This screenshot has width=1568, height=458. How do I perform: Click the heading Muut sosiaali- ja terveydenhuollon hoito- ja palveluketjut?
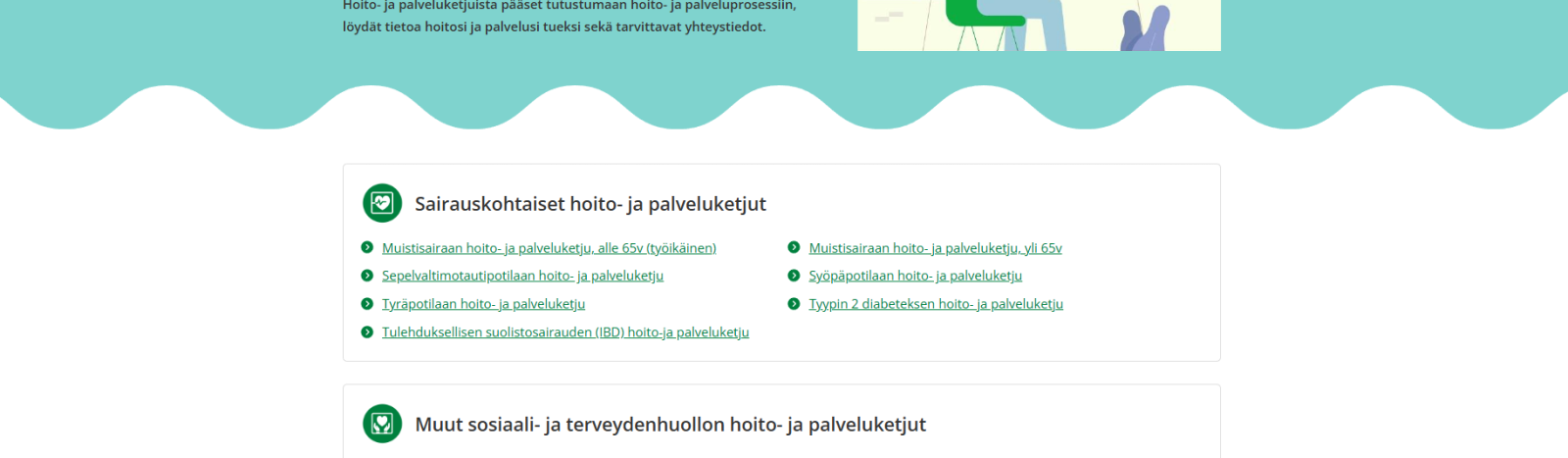click(x=670, y=425)
